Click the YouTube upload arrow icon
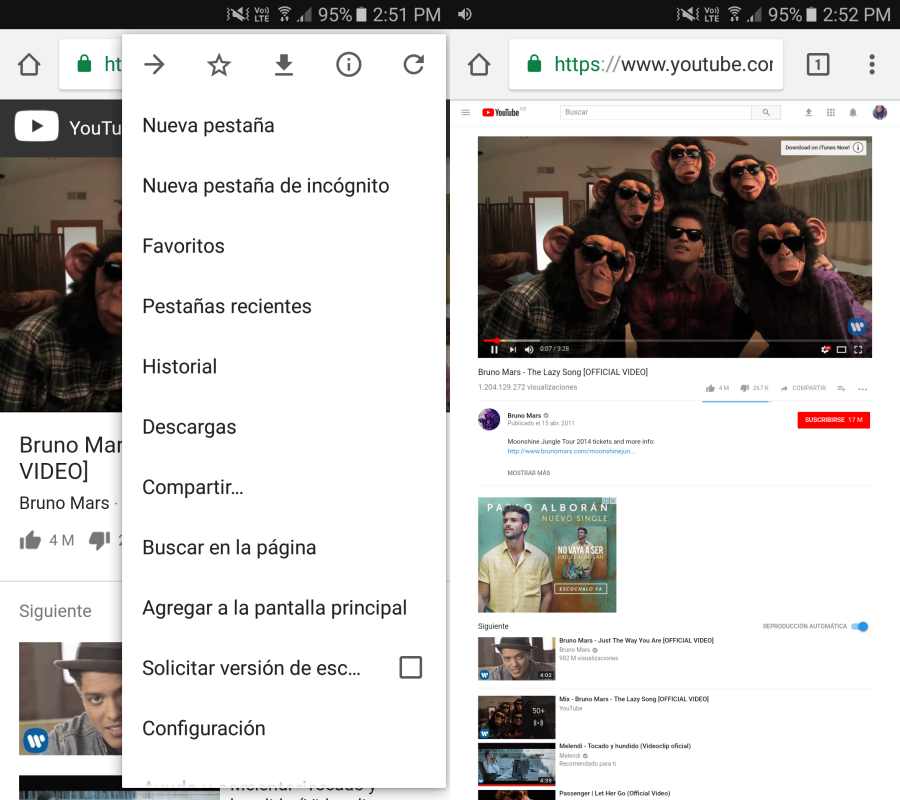 tap(808, 112)
